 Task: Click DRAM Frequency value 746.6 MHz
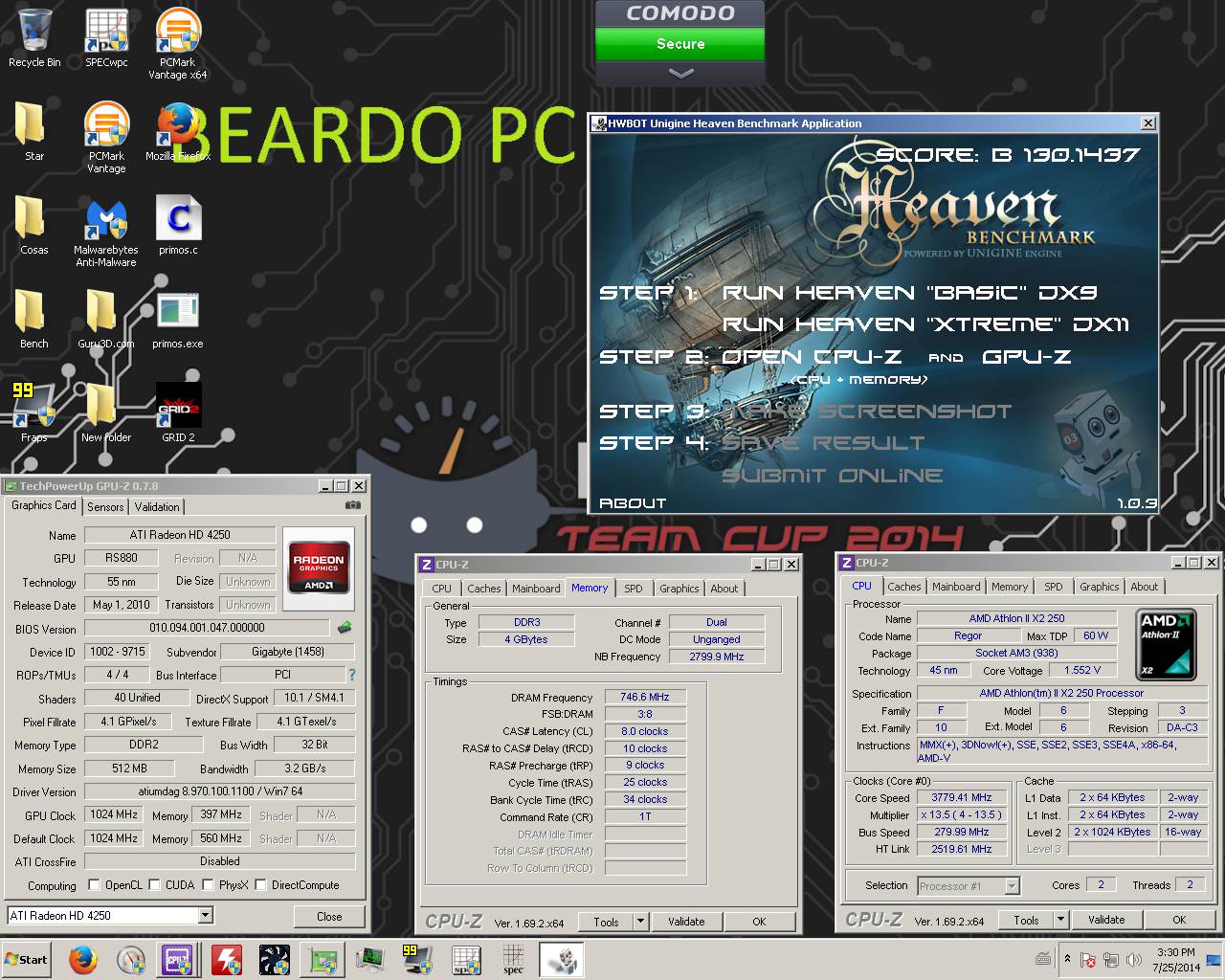click(x=645, y=698)
